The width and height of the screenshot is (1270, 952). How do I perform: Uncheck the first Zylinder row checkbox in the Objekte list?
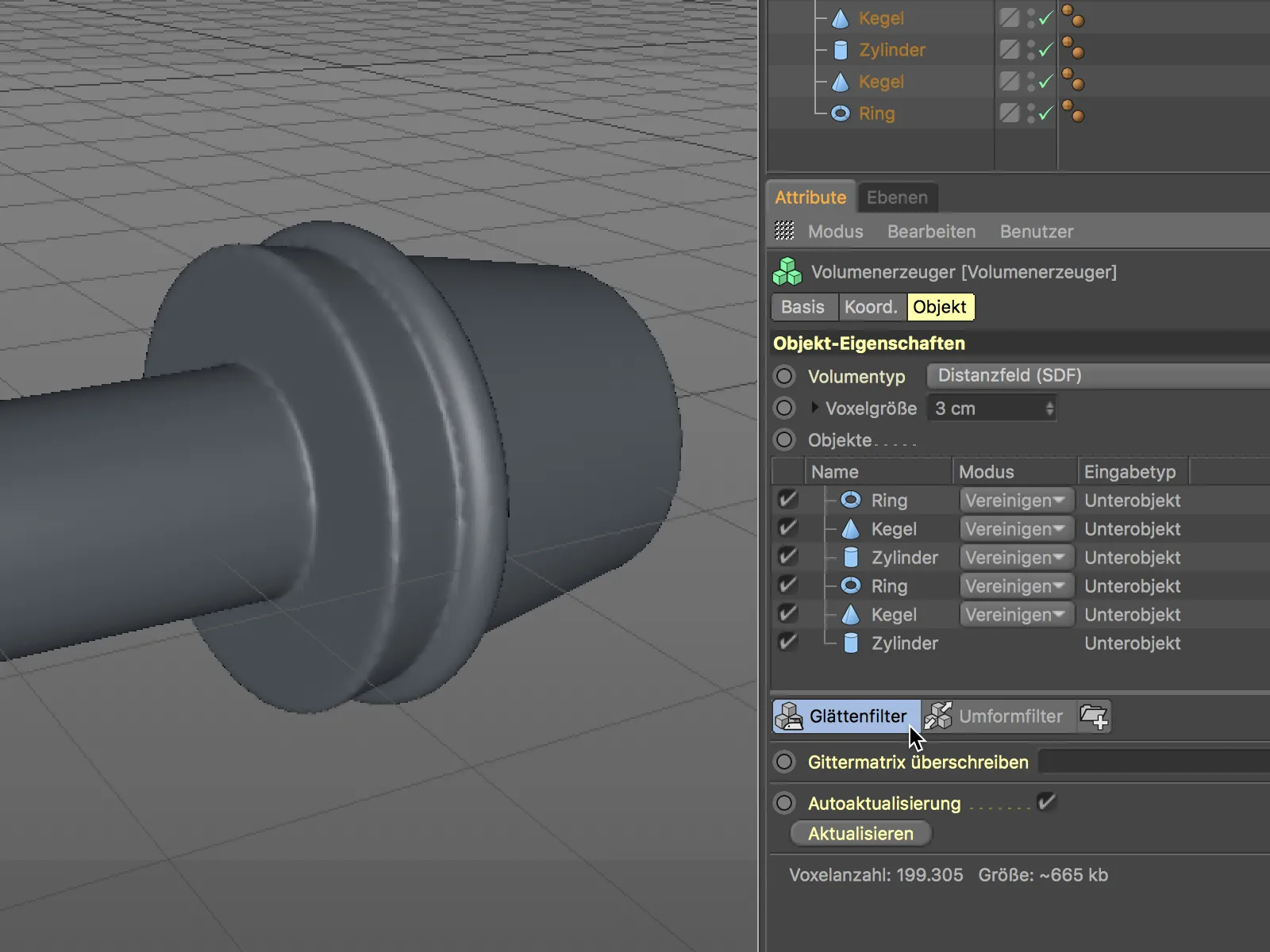click(x=787, y=557)
